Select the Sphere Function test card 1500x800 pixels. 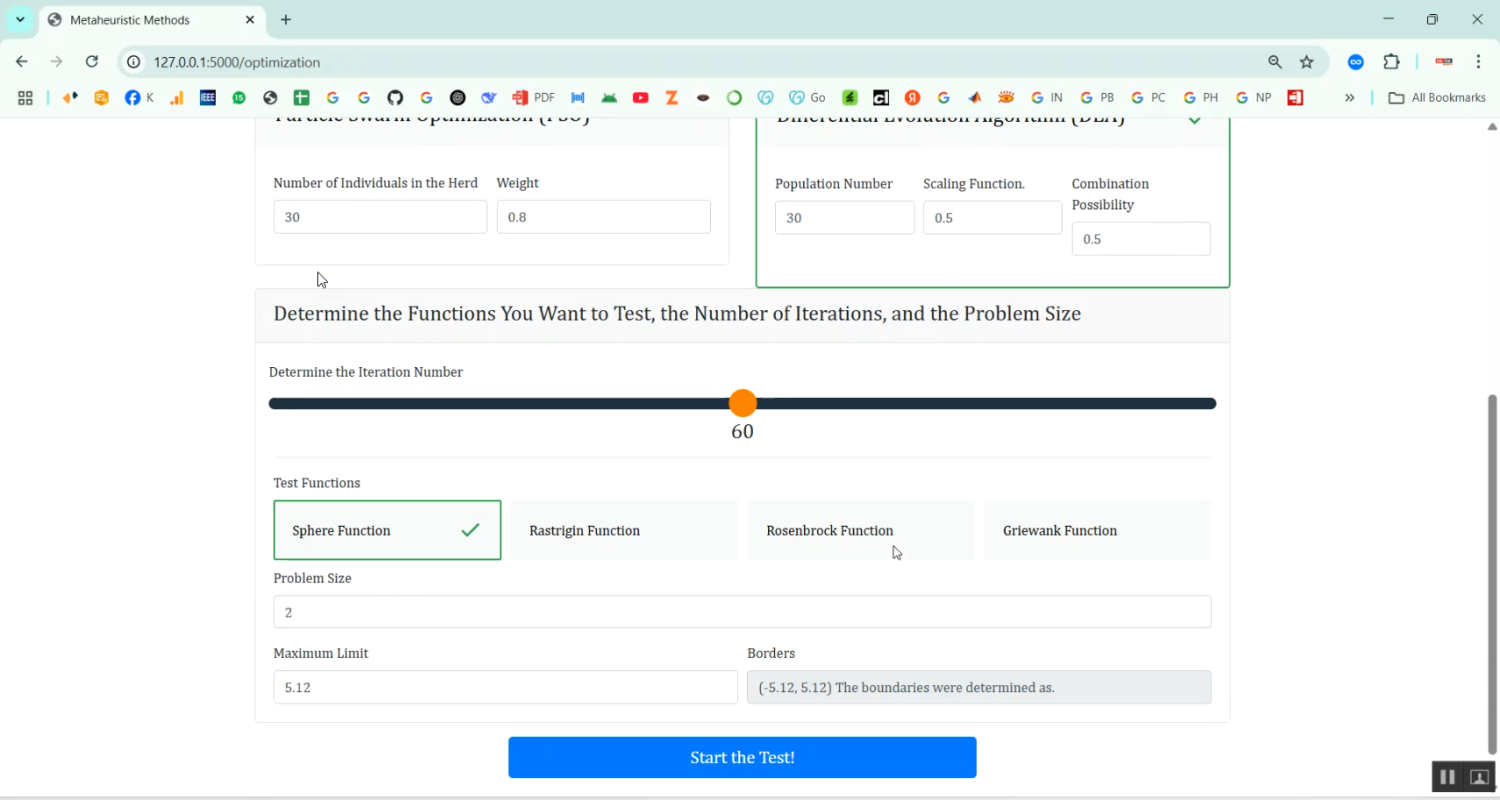click(x=387, y=530)
